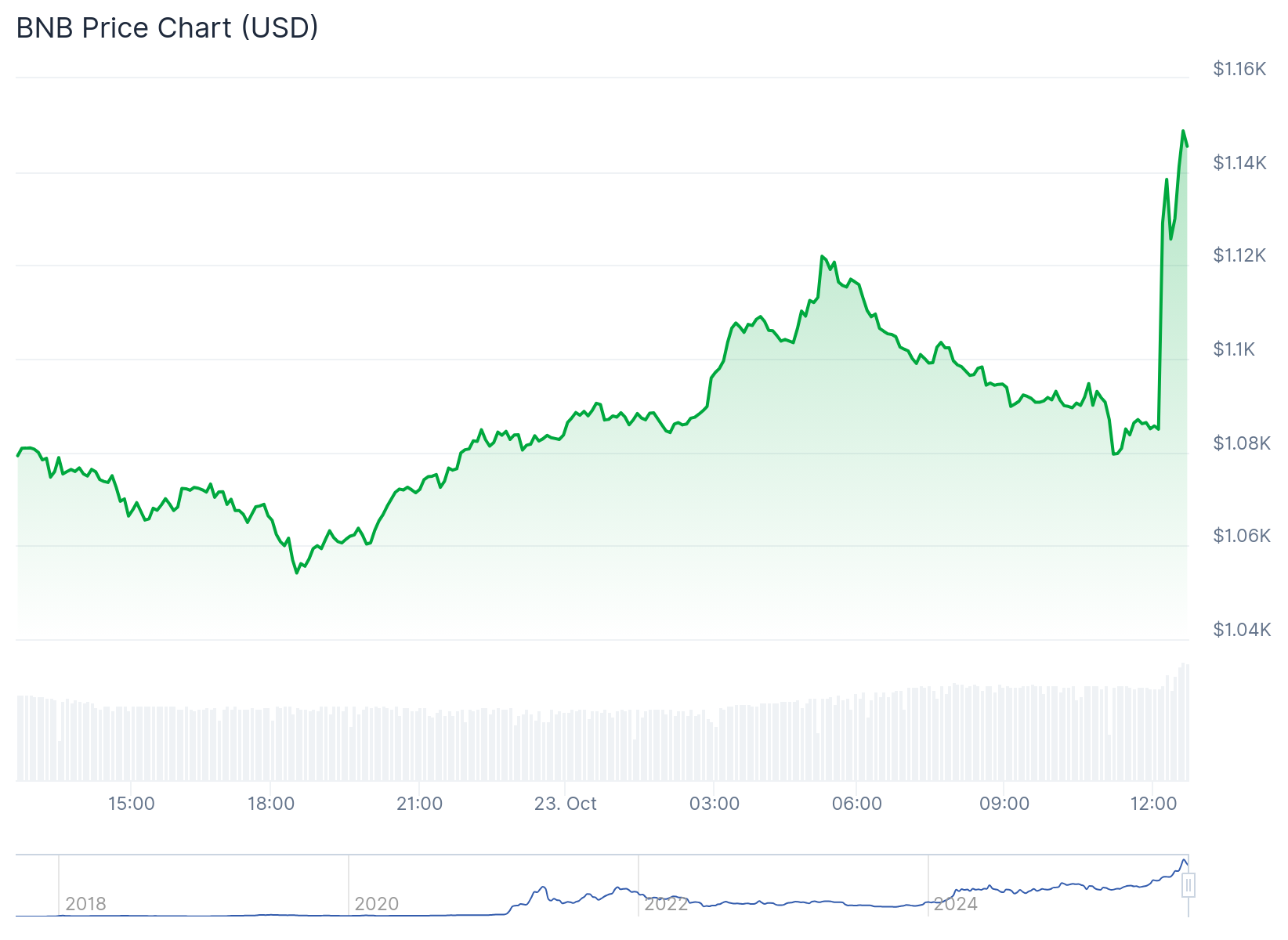Click the 23. Oct date label
This screenshot has height=940, width=1288.
pyautogui.click(x=565, y=804)
